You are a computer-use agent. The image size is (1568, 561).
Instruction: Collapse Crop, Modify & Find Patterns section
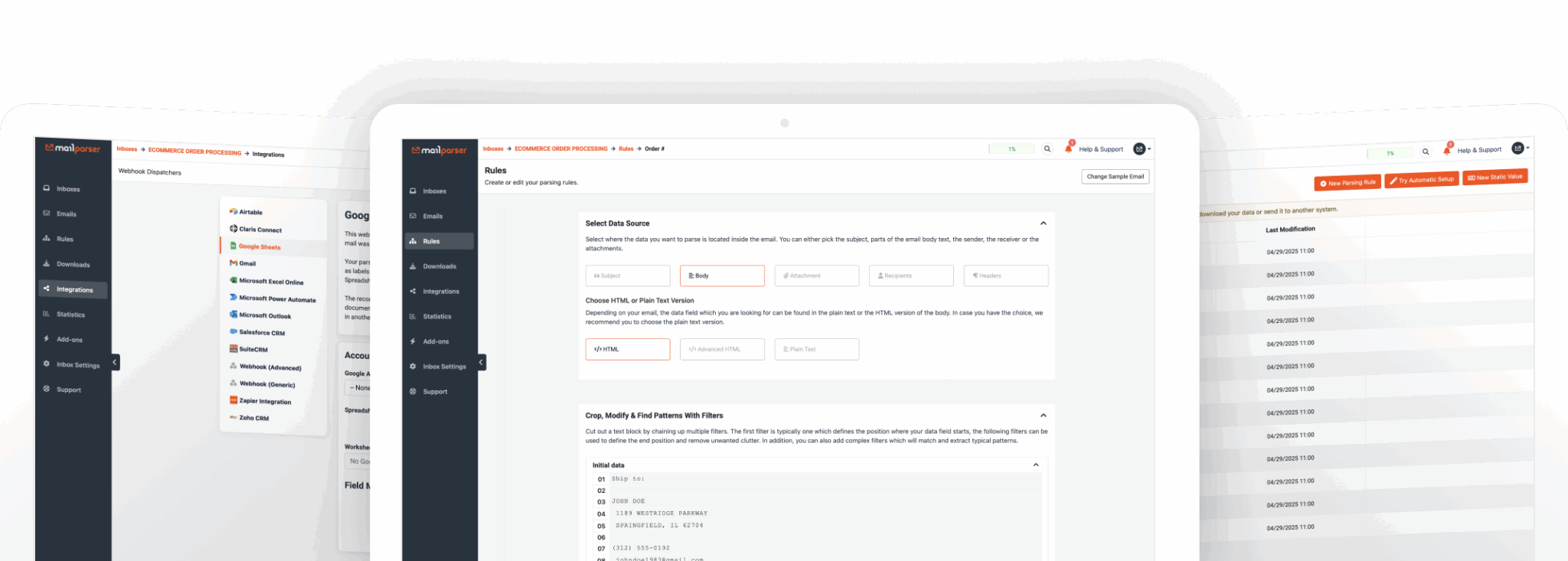tap(1043, 416)
